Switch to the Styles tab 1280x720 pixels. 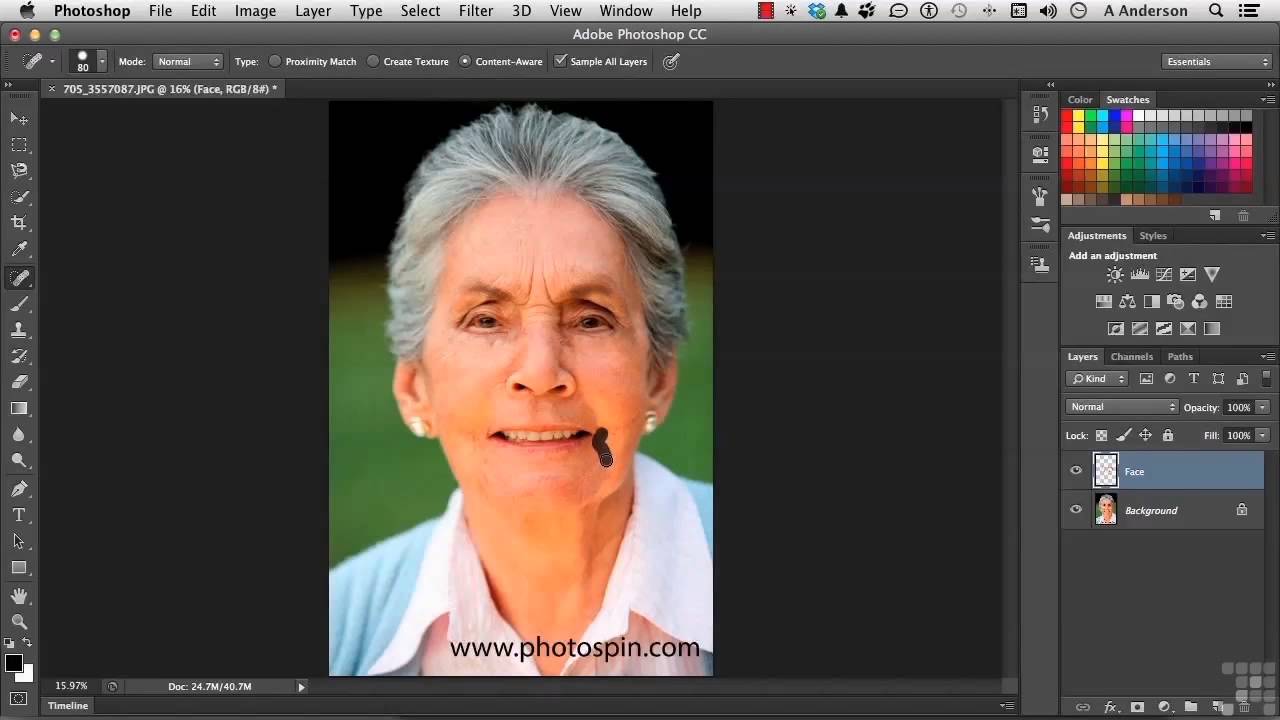click(x=1153, y=236)
